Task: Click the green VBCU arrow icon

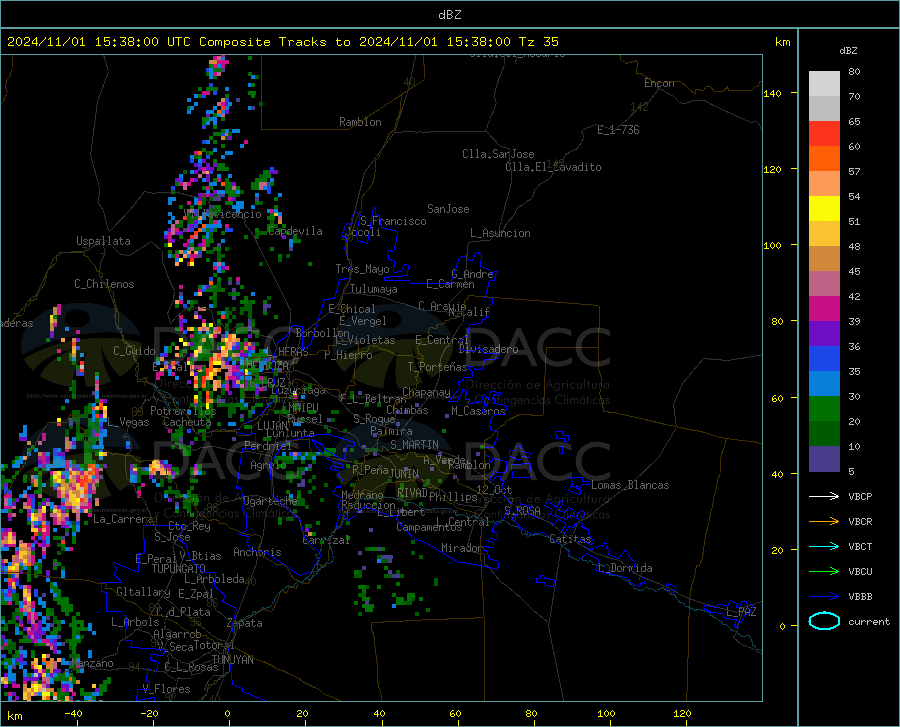Action: pyautogui.click(x=824, y=572)
